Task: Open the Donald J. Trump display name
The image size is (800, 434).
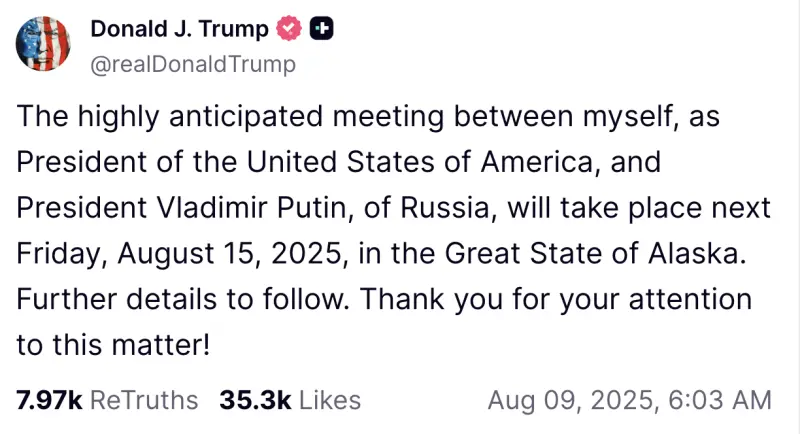Action: [180, 29]
